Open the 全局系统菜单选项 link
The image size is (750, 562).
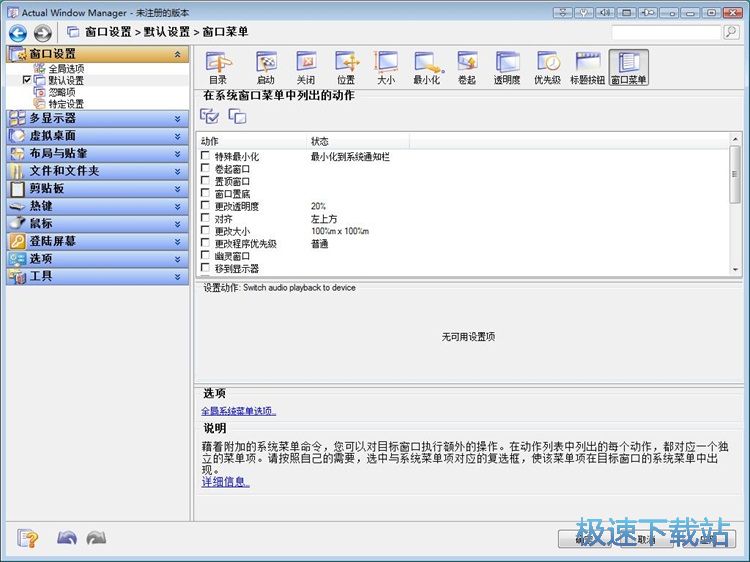[239, 411]
